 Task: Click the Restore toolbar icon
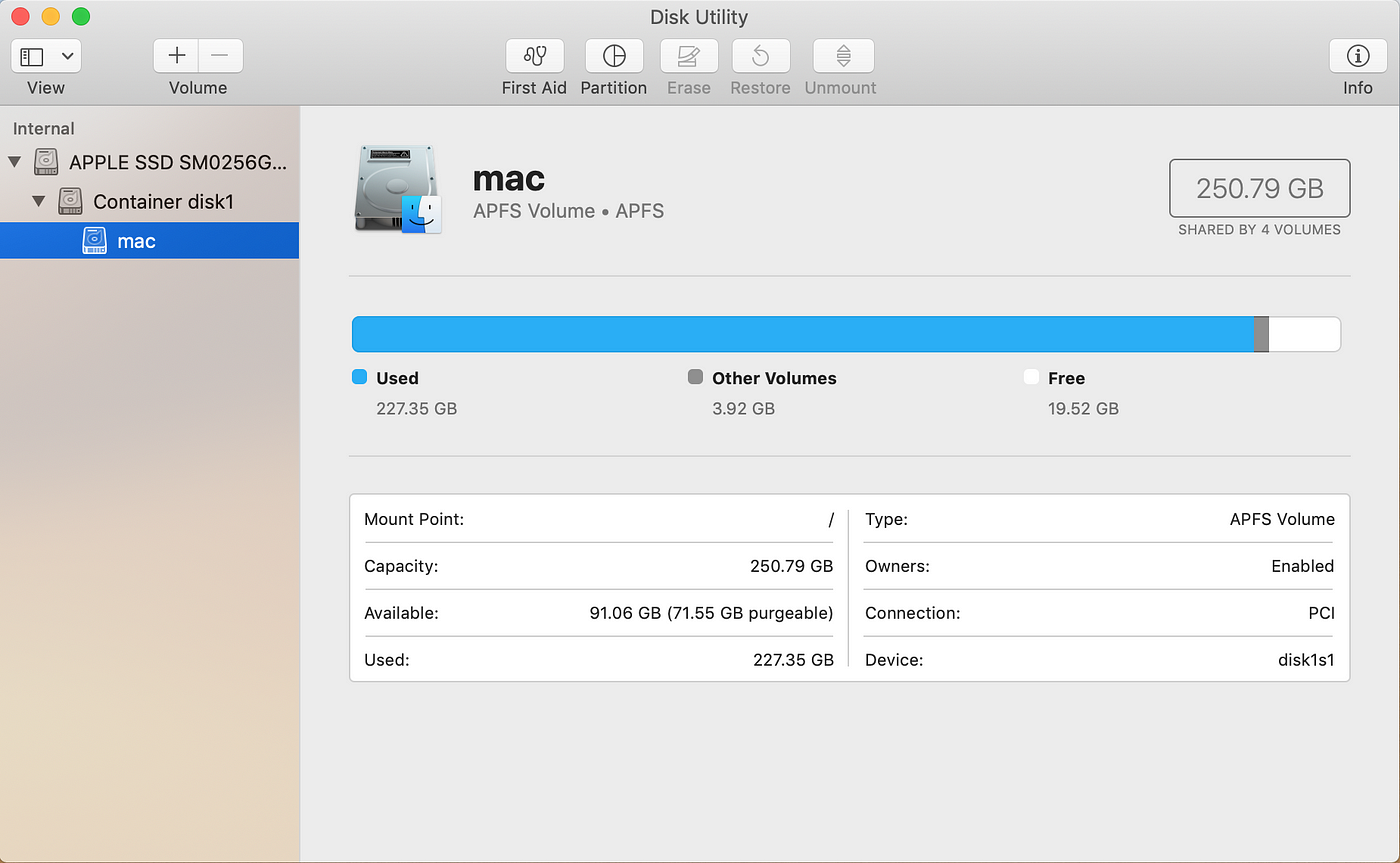(760, 56)
